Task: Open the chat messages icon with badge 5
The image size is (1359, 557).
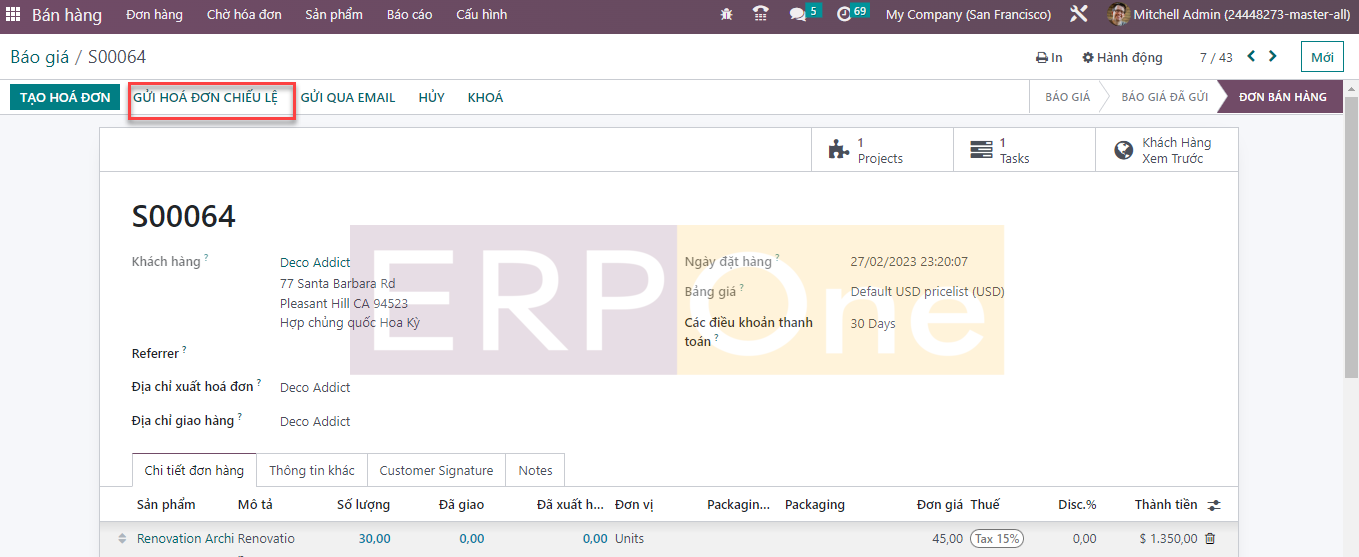Action: point(798,15)
